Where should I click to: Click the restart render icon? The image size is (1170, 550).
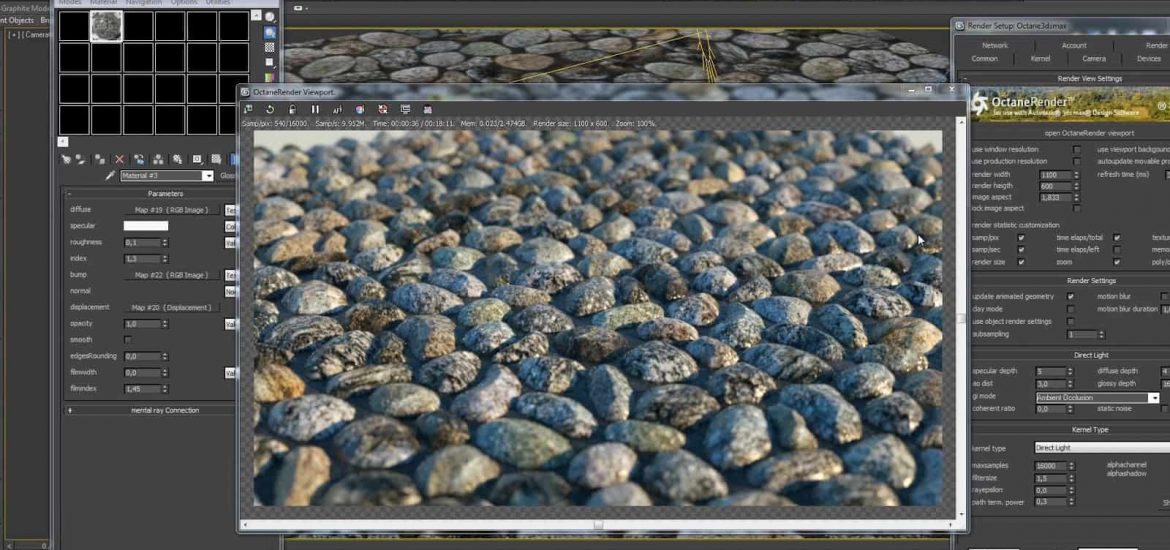(x=269, y=109)
